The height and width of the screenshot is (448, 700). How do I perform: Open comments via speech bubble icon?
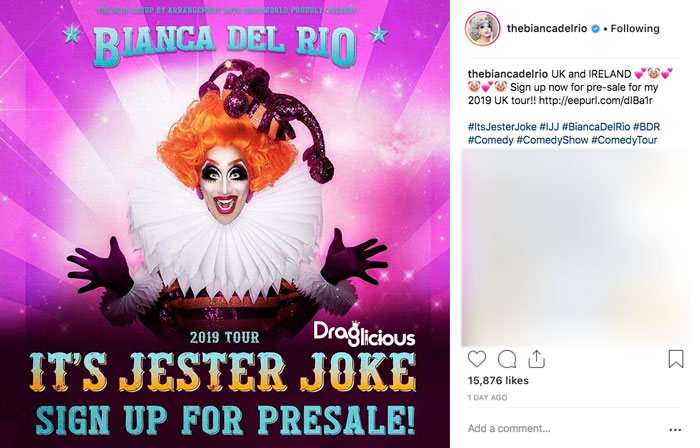507,359
